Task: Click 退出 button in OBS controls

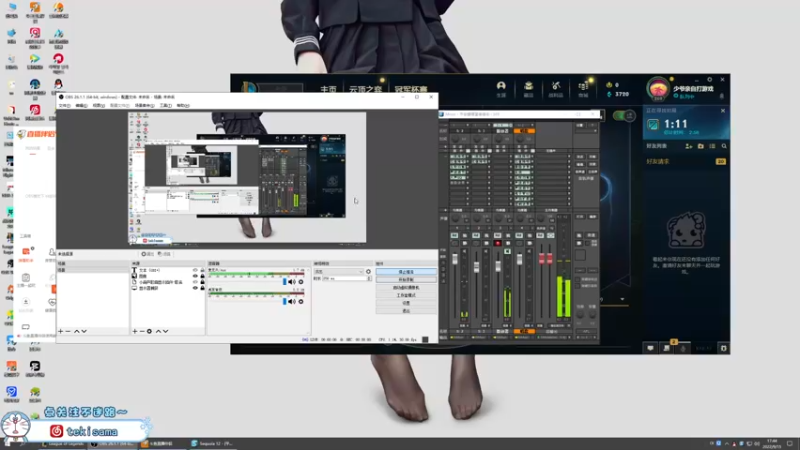Action: pyautogui.click(x=406, y=310)
